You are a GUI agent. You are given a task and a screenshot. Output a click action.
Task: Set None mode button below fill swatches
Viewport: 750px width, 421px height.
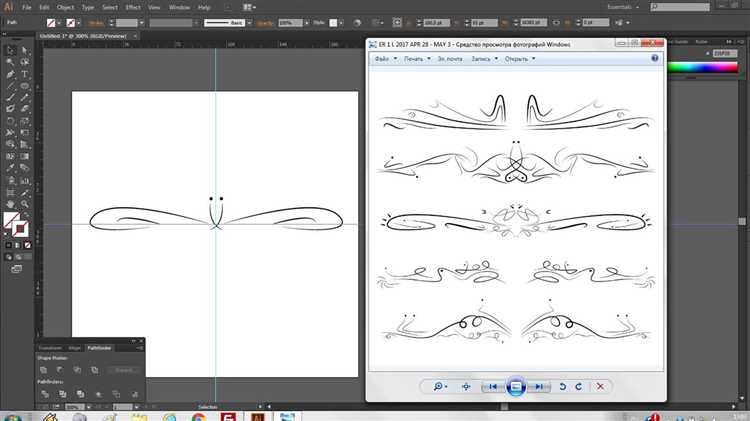pos(27,245)
